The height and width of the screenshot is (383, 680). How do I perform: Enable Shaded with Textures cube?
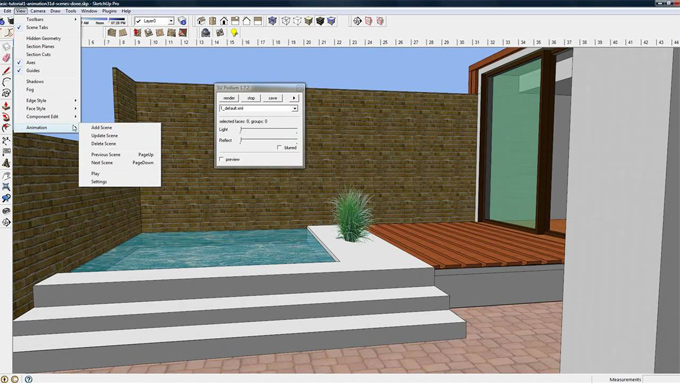pyautogui.click(x=308, y=21)
